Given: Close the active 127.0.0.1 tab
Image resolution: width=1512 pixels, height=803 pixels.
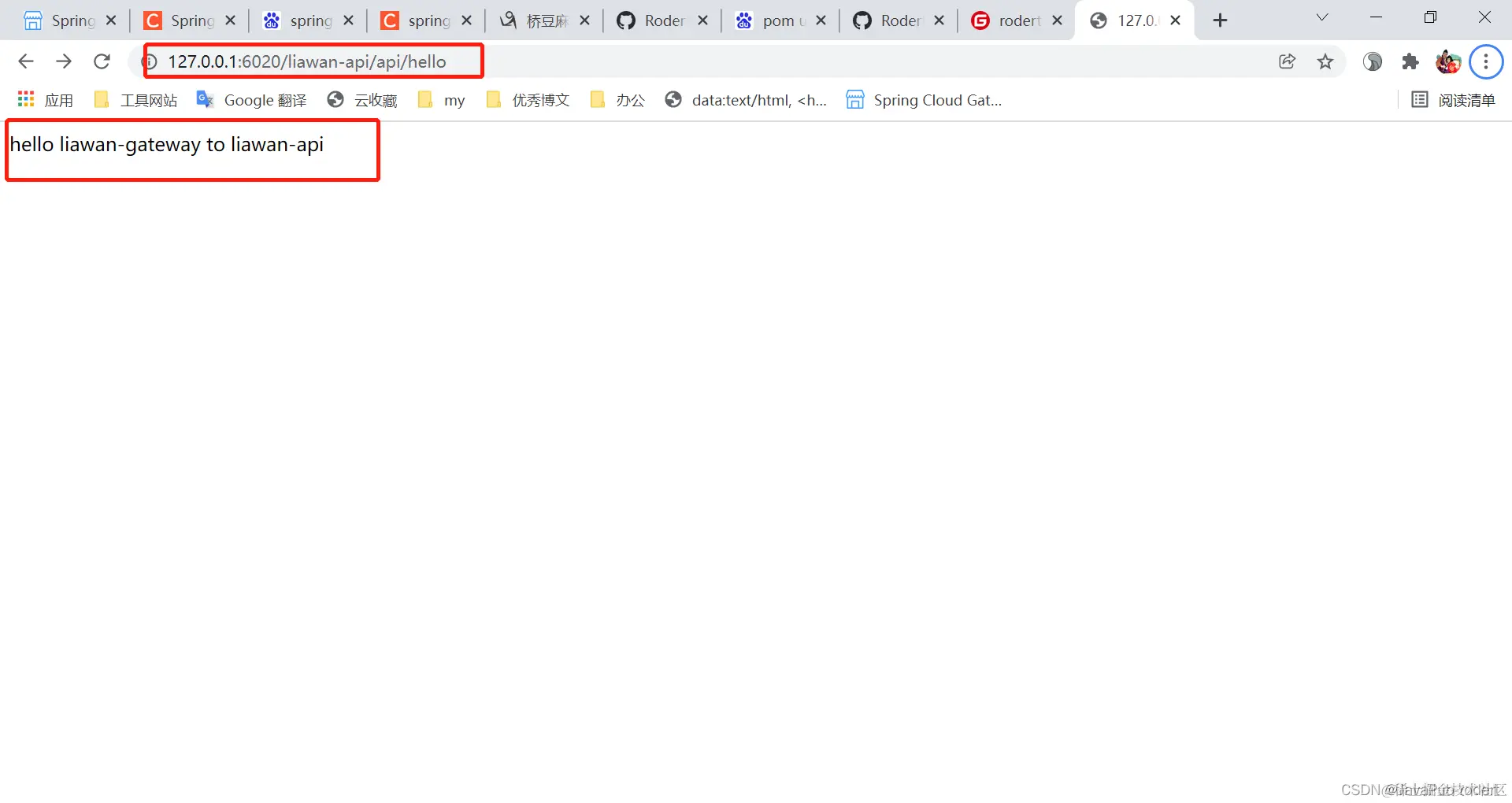Looking at the screenshot, I should tap(1175, 20).
